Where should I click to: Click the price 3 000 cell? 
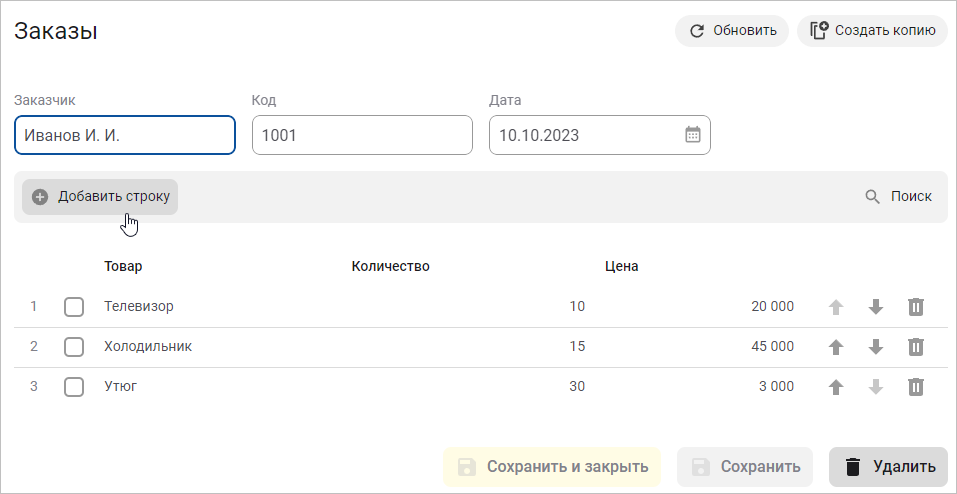pyautogui.click(x=776, y=387)
